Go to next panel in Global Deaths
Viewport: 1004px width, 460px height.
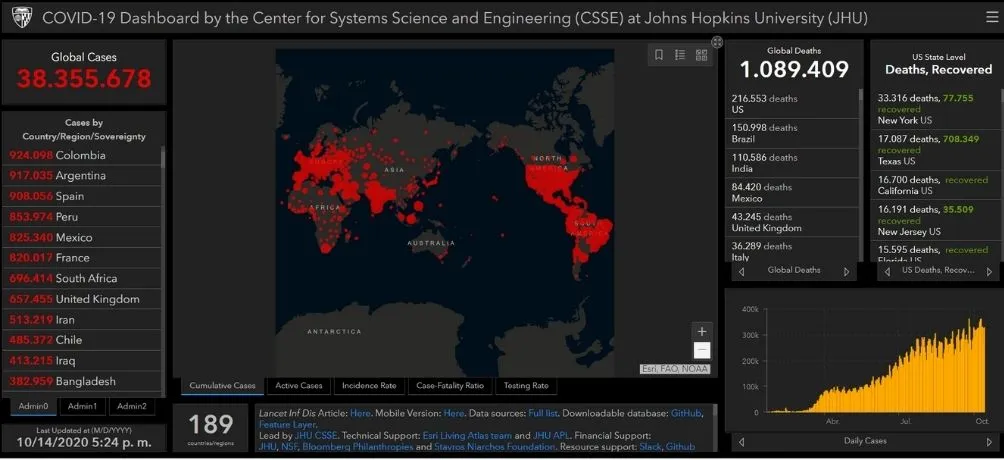pyautogui.click(x=846, y=272)
